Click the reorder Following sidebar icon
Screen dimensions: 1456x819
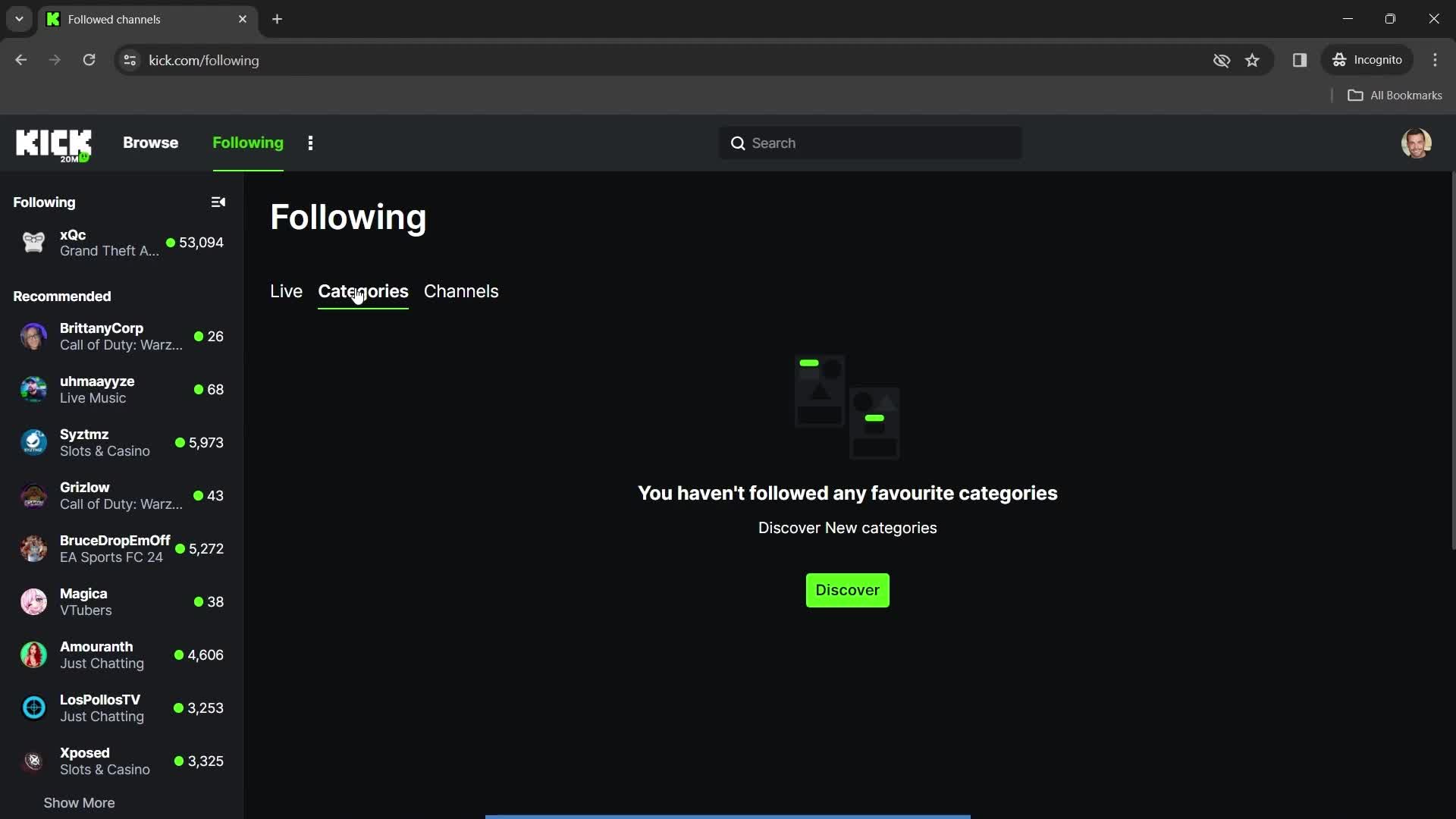(218, 202)
